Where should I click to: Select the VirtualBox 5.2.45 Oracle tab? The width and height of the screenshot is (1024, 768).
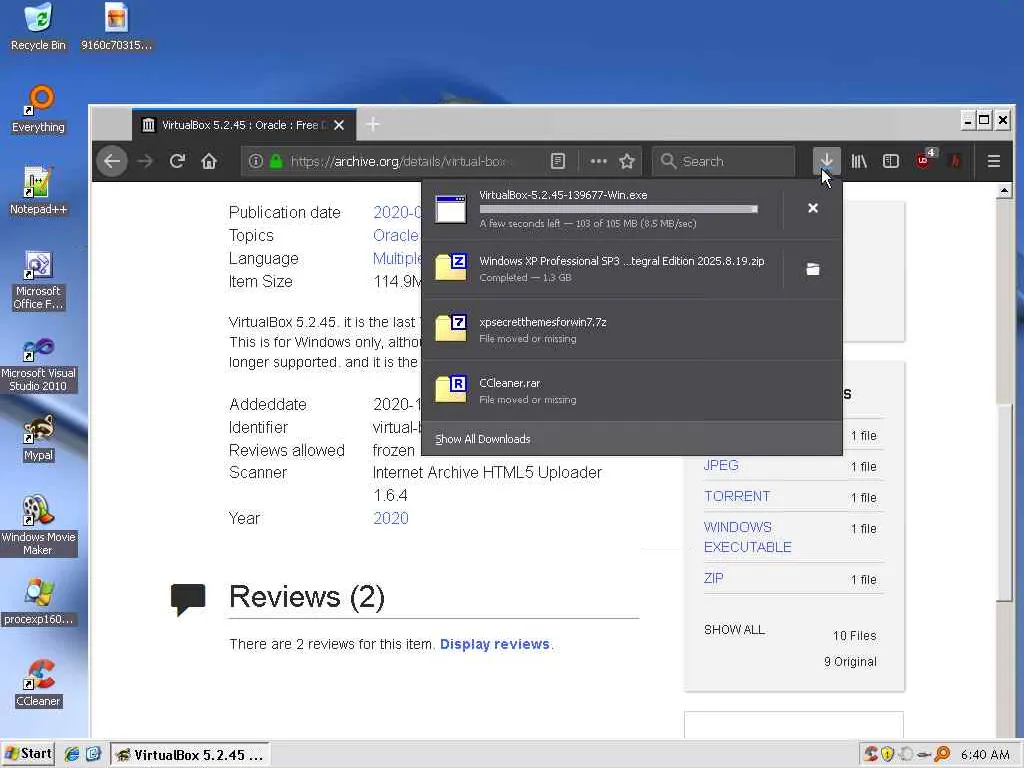click(x=244, y=125)
